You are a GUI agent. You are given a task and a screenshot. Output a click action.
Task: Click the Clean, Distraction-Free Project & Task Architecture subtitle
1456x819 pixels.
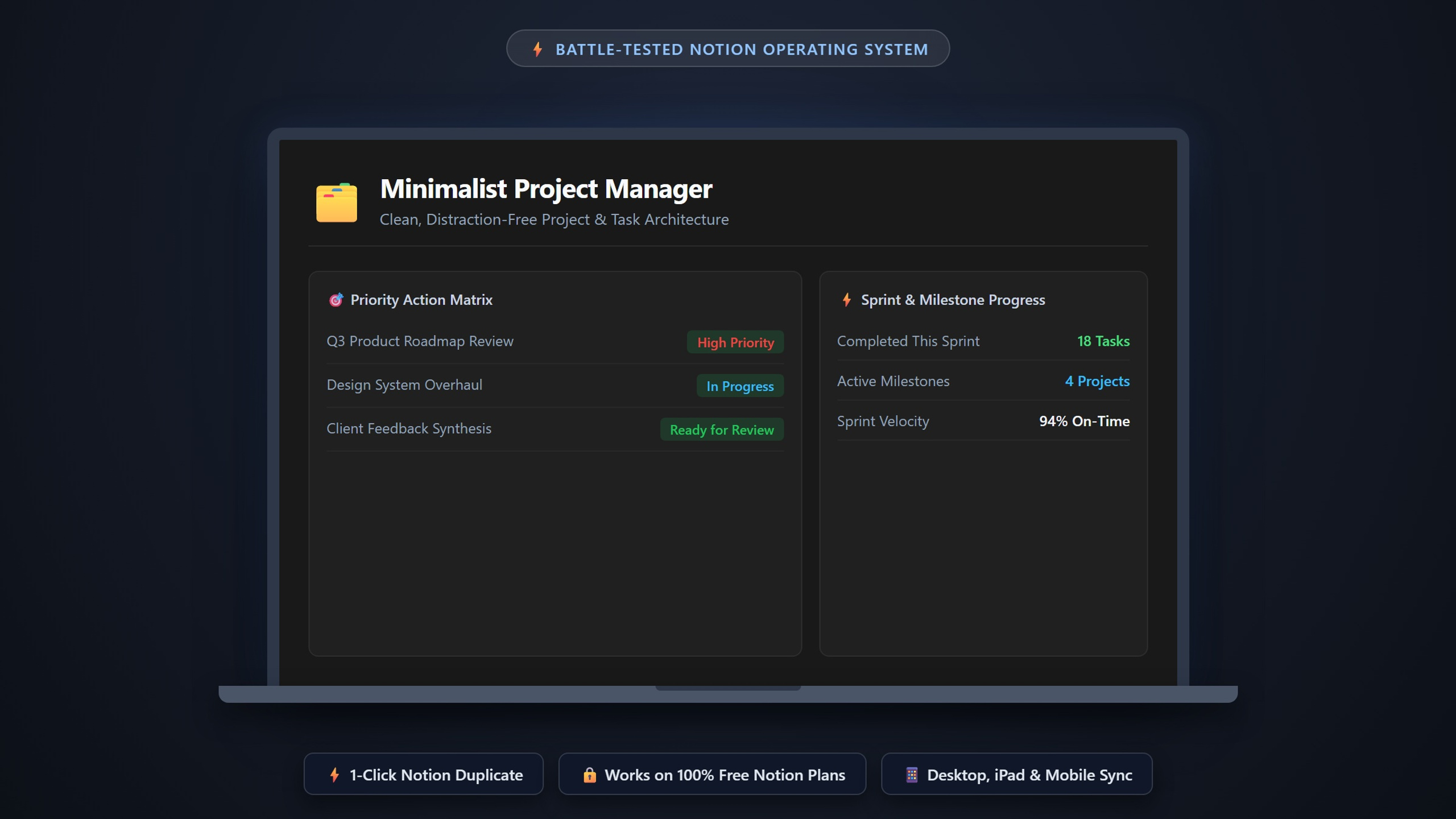pyautogui.click(x=554, y=220)
